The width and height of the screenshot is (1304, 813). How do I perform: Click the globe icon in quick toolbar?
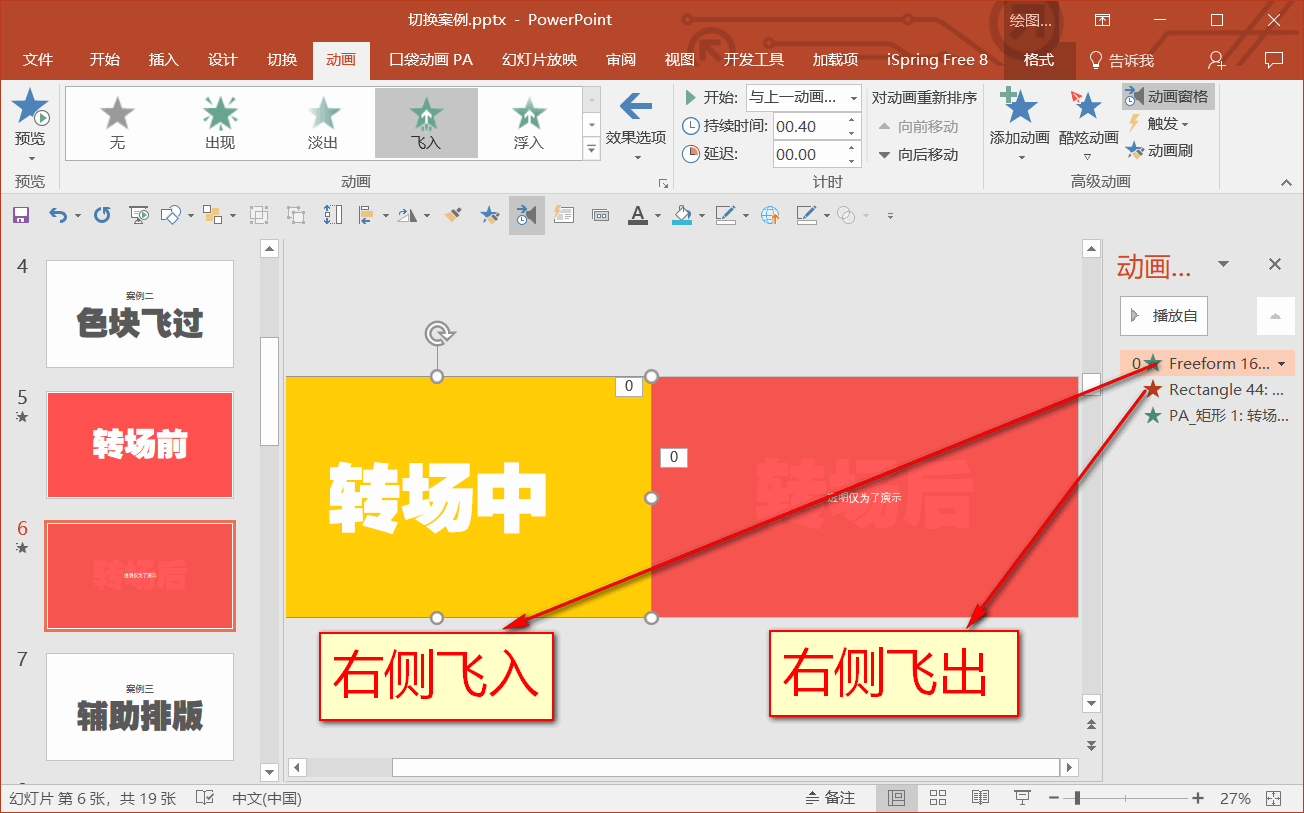[x=770, y=215]
